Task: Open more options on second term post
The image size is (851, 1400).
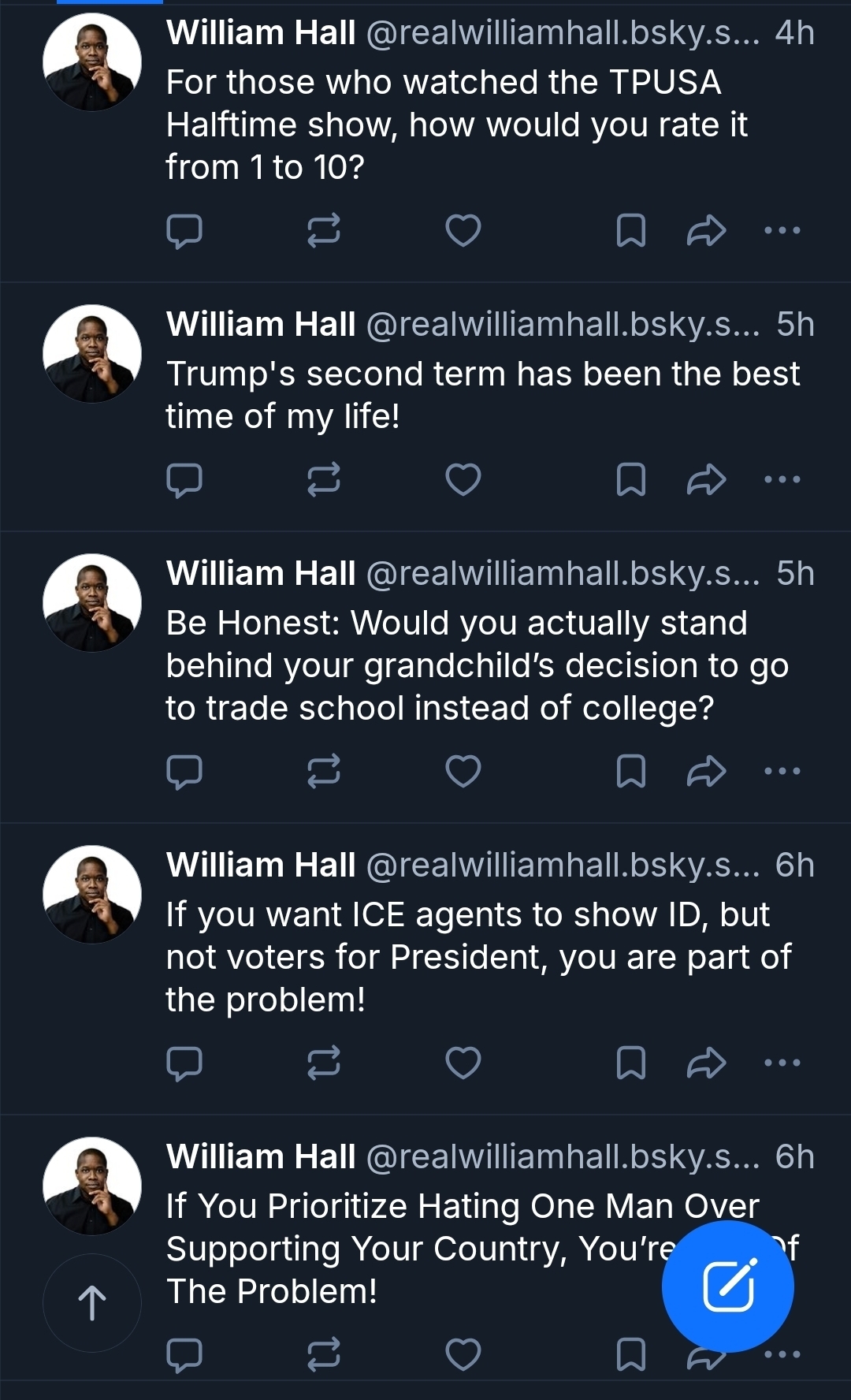Action: click(x=782, y=479)
